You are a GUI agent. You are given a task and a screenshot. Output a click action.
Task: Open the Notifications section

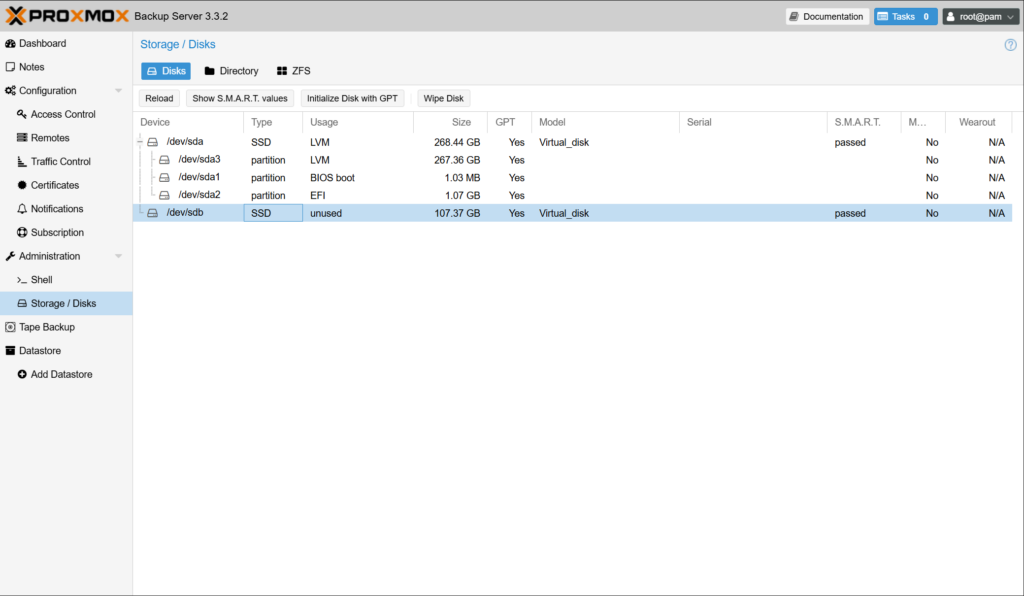pos(57,209)
